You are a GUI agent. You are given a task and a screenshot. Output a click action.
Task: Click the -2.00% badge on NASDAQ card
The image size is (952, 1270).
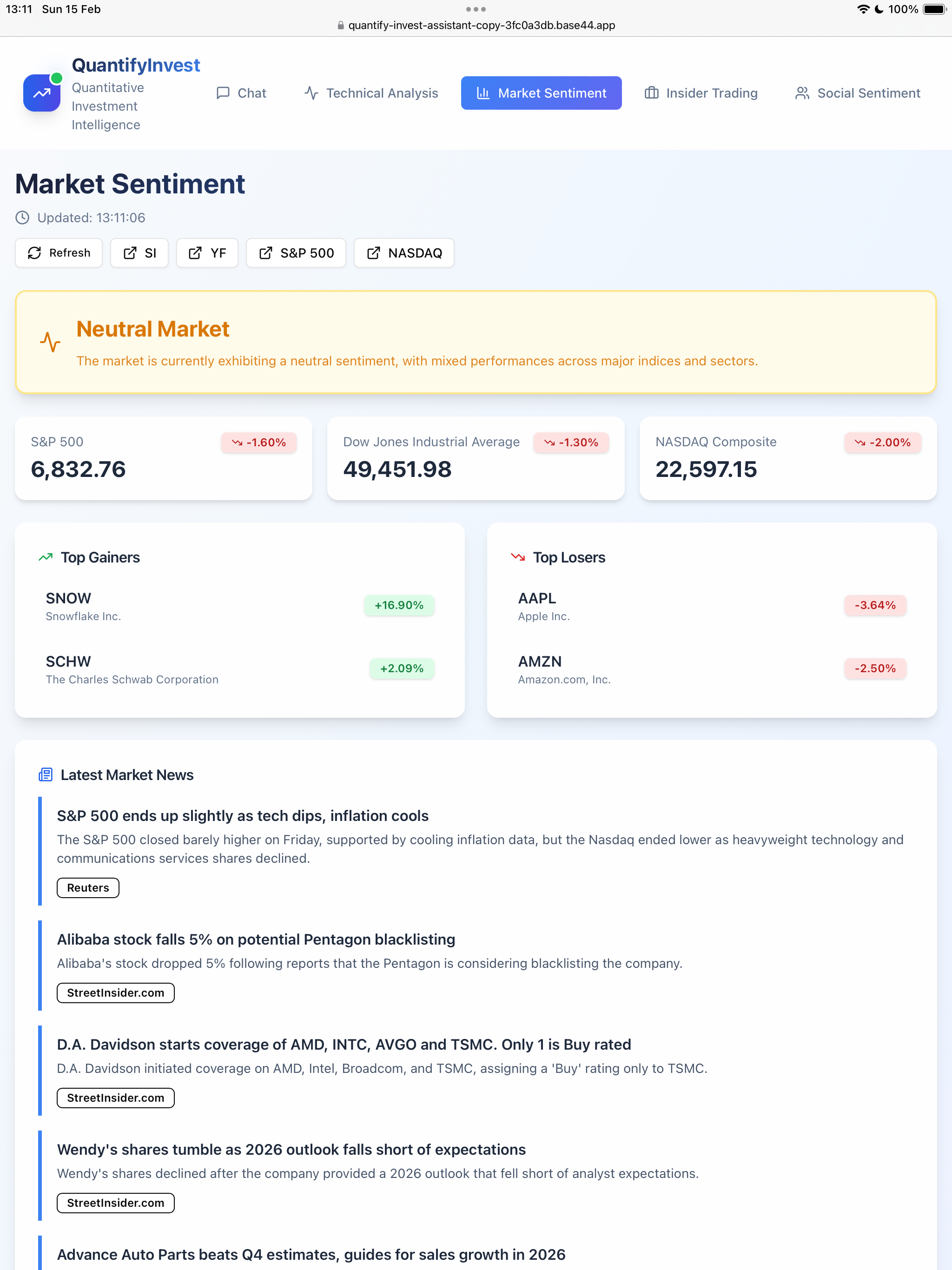click(883, 442)
